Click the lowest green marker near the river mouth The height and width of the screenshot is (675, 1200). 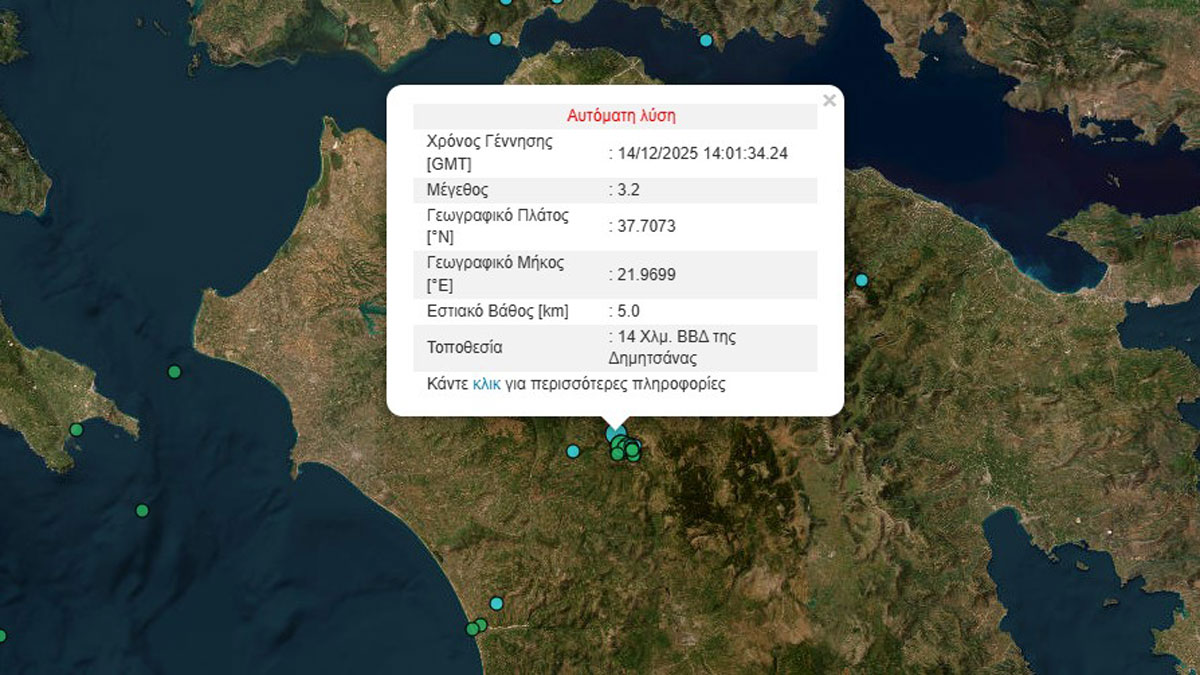[473, 630]
